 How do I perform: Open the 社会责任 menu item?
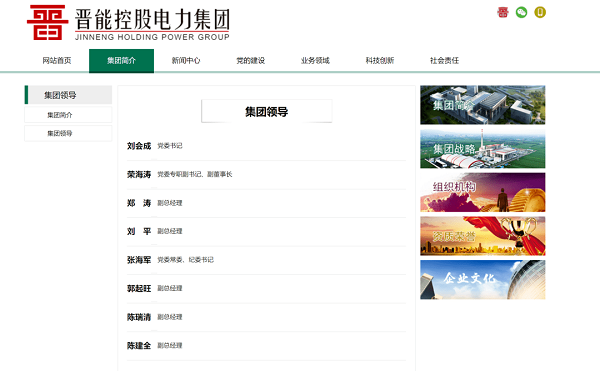coord(444,60)
